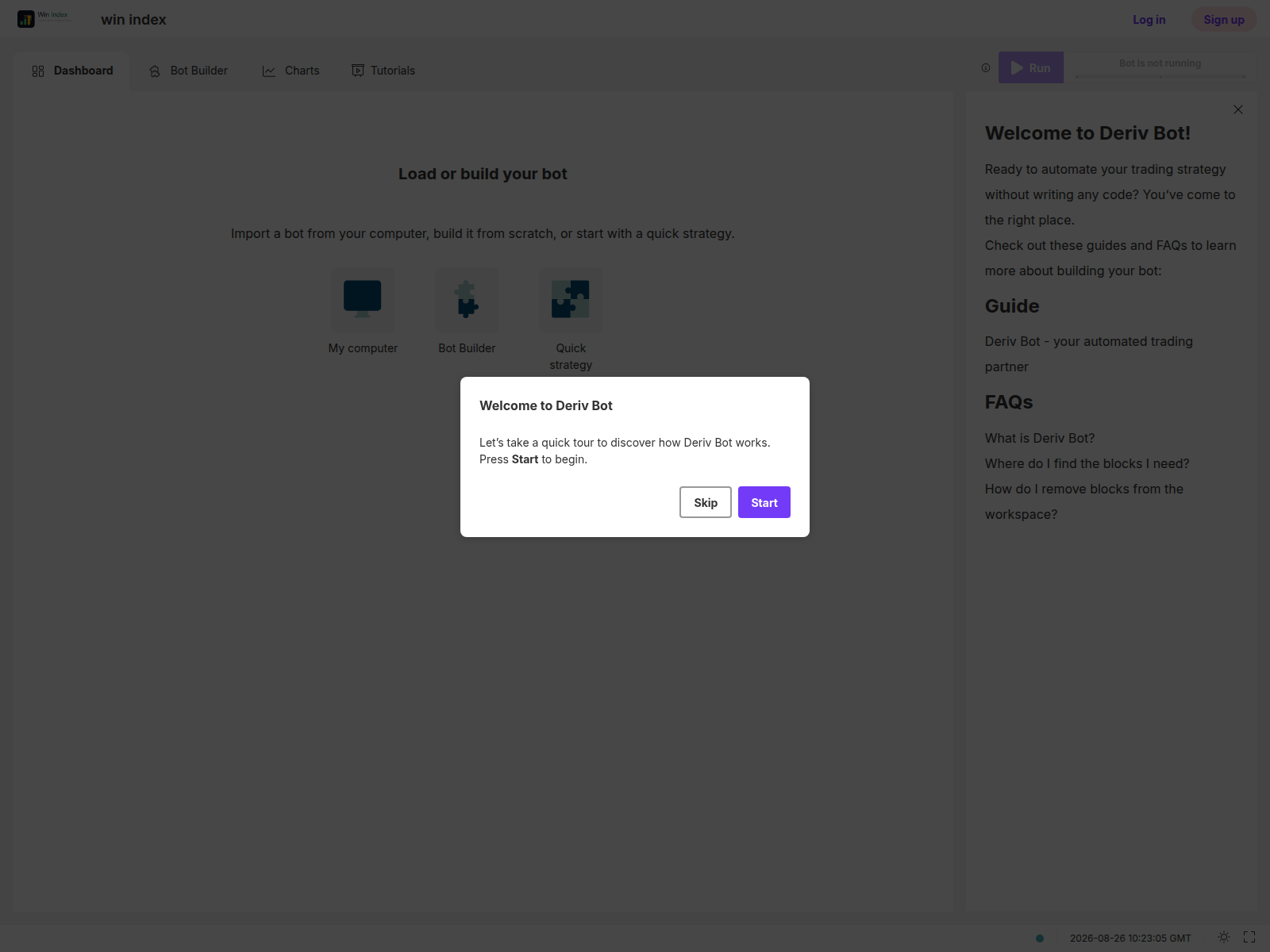The image size is (1270, 952).
Task: Click the Load or build your bot heading
Action: click(x=483, y=174)
